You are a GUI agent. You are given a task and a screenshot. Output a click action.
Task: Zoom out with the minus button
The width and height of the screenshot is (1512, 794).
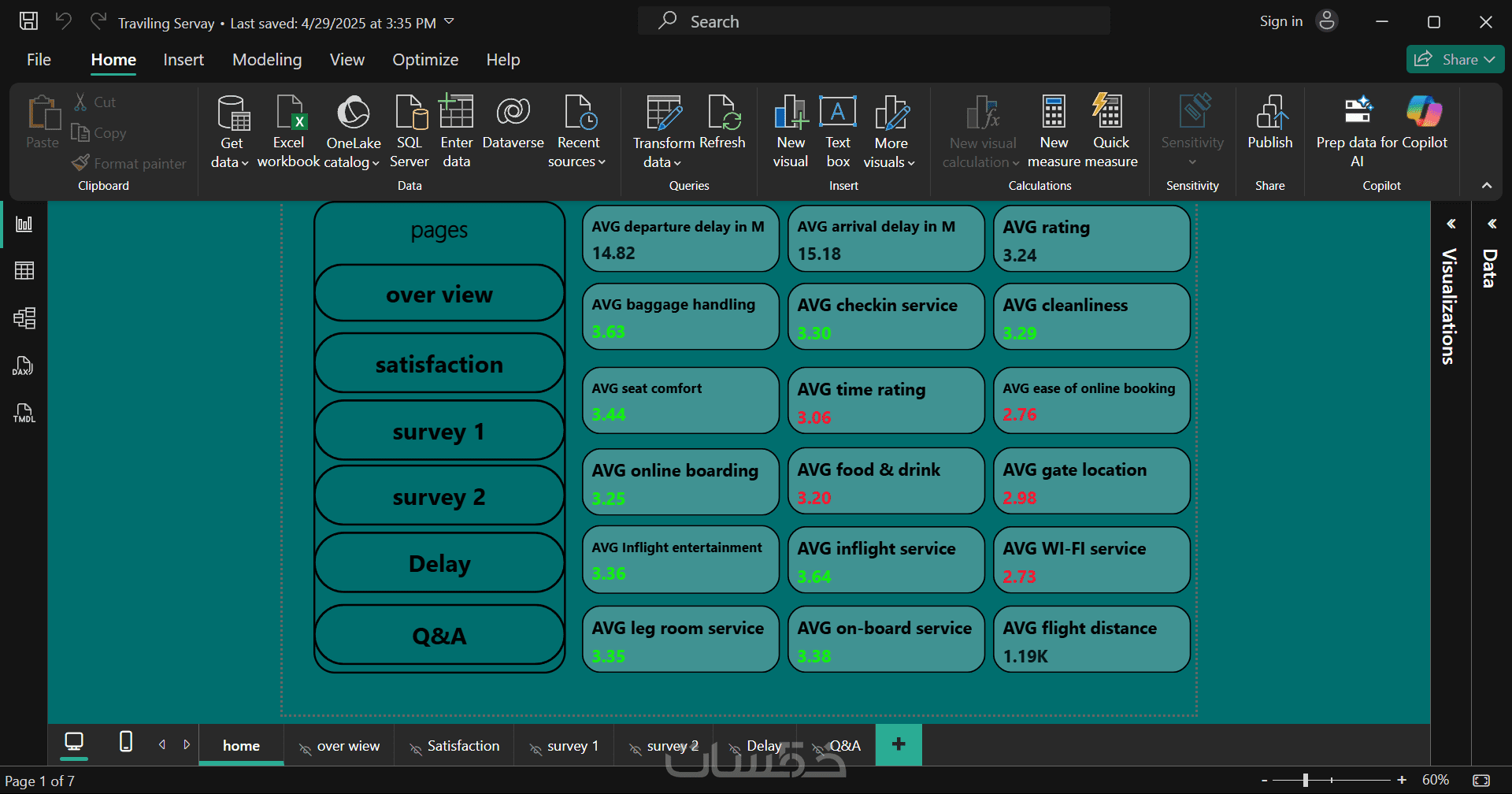[x=1265, y=780]
